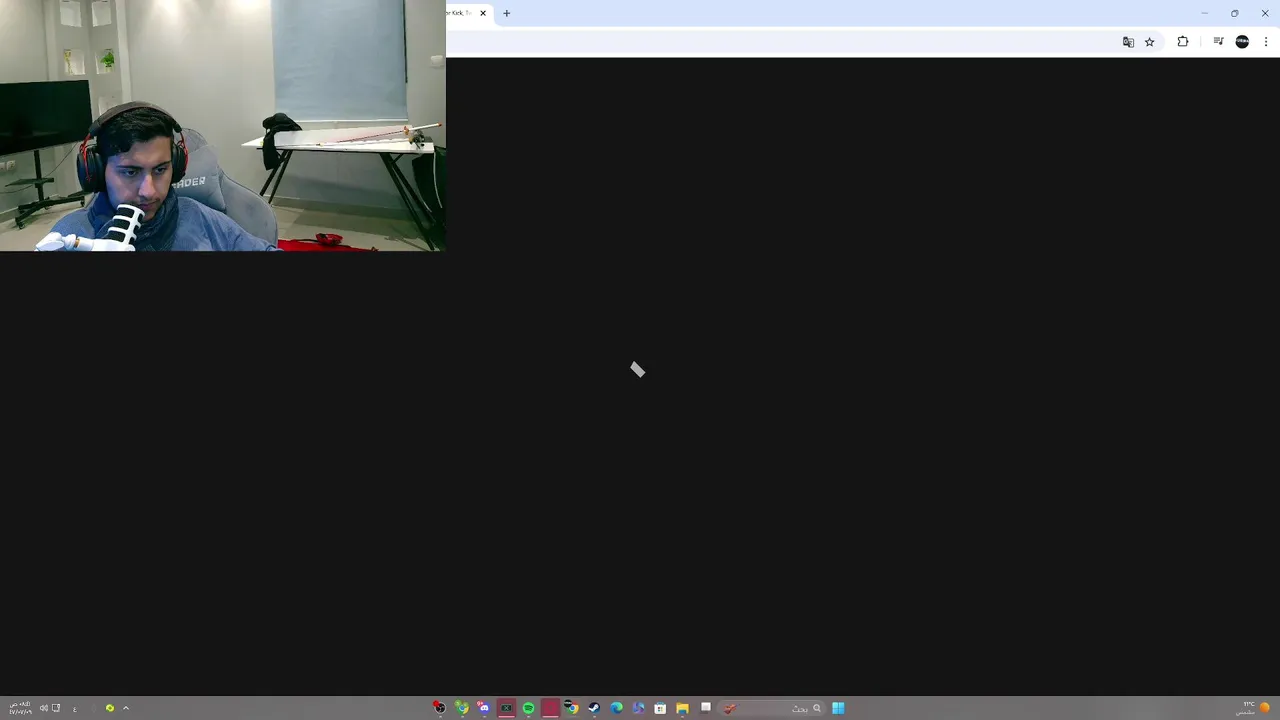Open the Chrome Extensions puzzle icon
The image size is (1280, 720).
[1183, 42]
